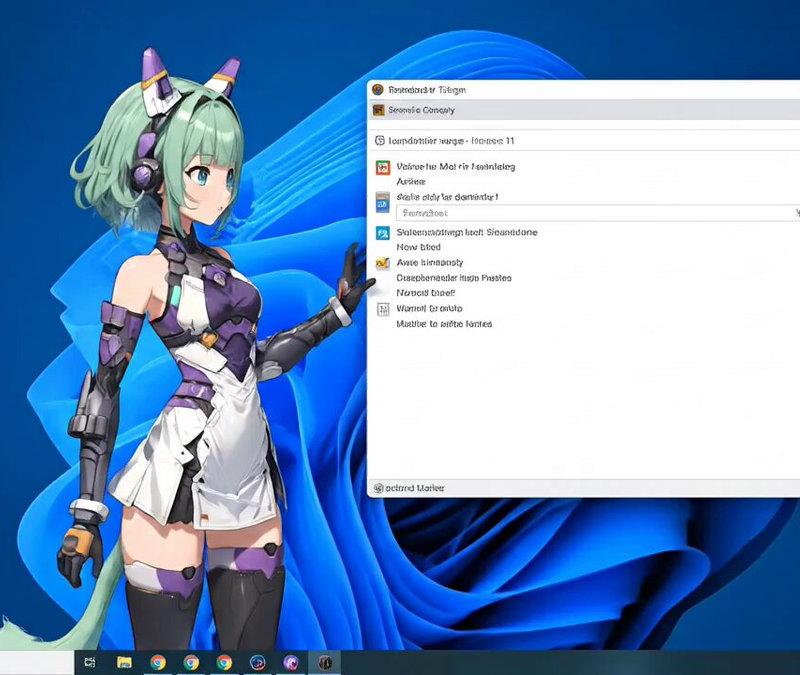Select the highlighted grey row under the title
The height and width of the screenshot is (675, 800).
tap(584, 110)
